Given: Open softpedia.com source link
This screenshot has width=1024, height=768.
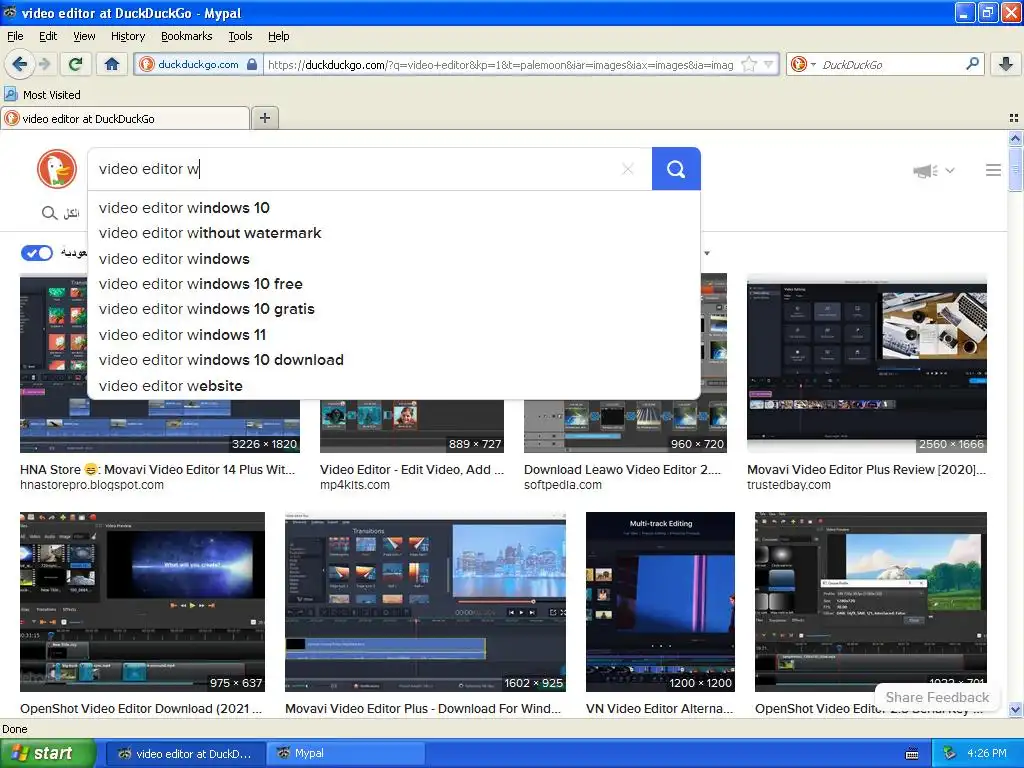Looking at the screenshot, I should pyautogui.click(x=563, y=485).
